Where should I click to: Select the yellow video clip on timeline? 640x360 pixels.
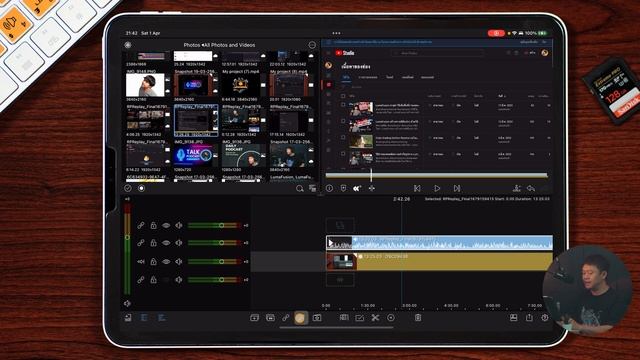439,261
